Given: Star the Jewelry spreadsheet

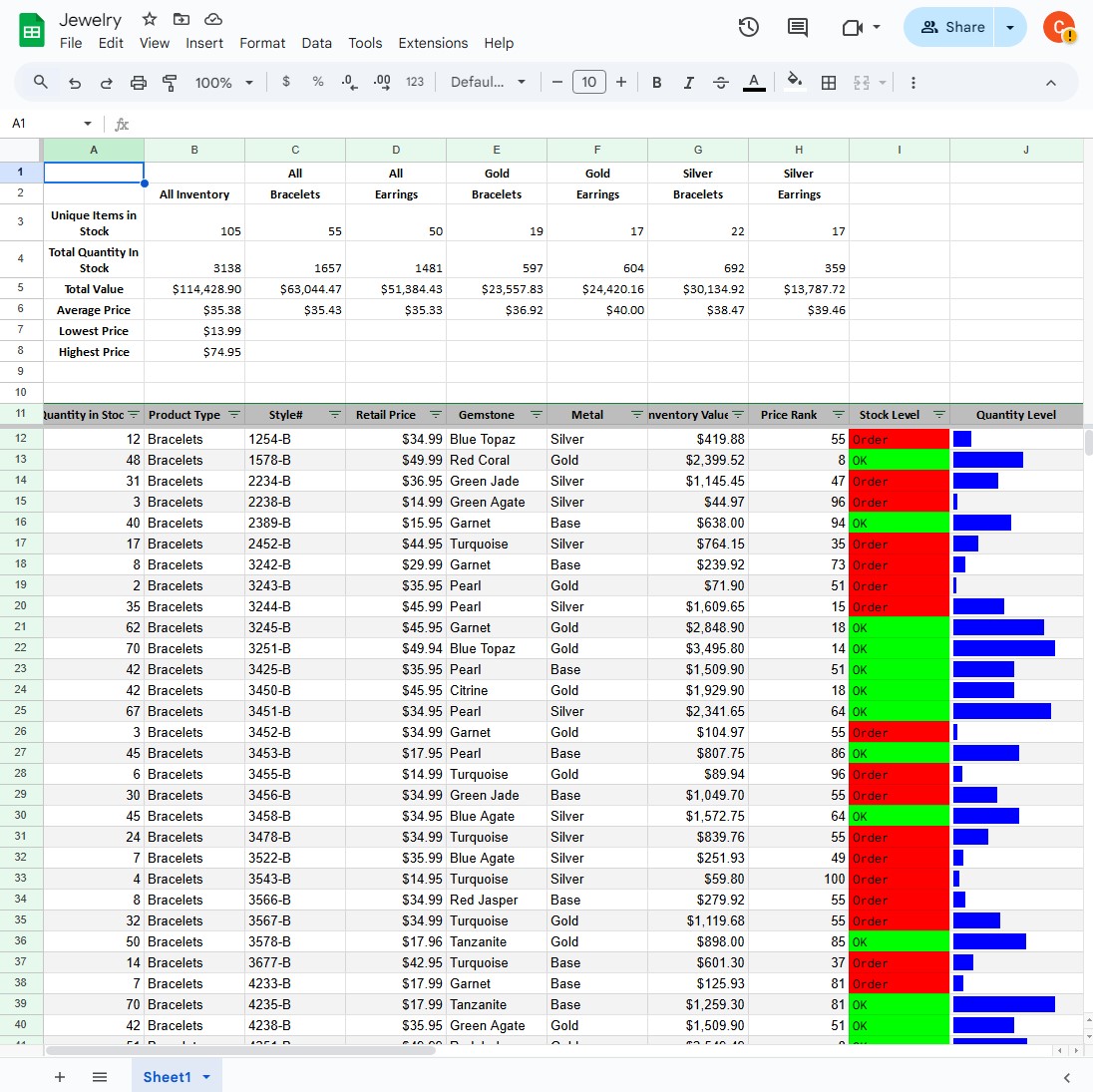Looking at the screenshot, I should coord(149,19).
